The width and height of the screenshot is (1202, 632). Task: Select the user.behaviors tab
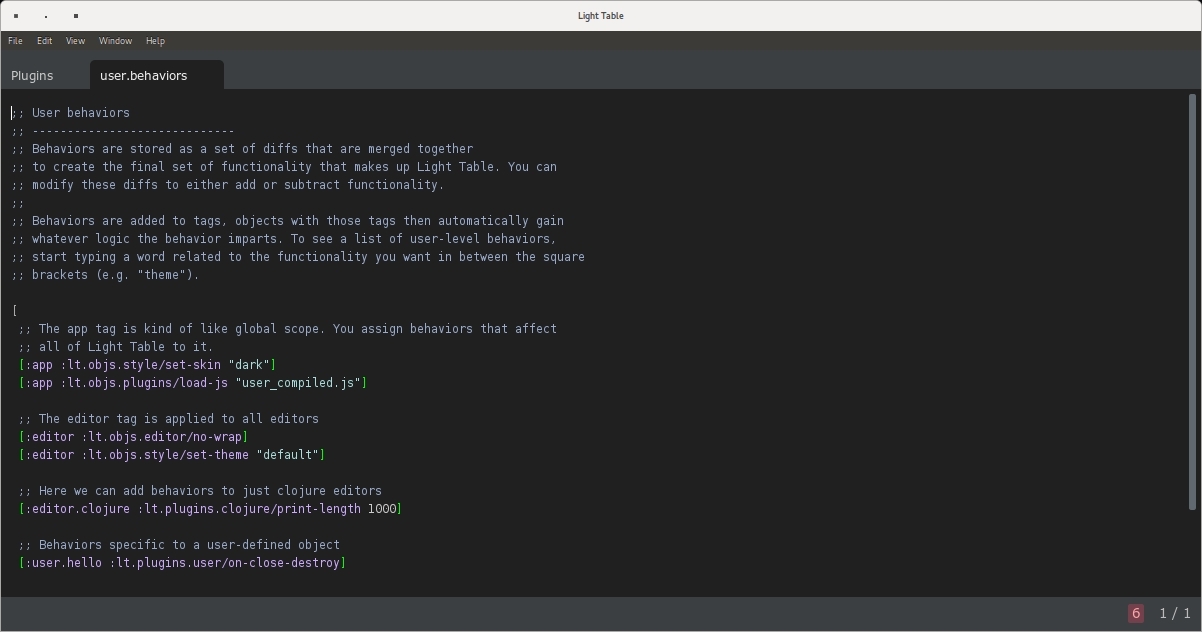(x=143, y=76)
